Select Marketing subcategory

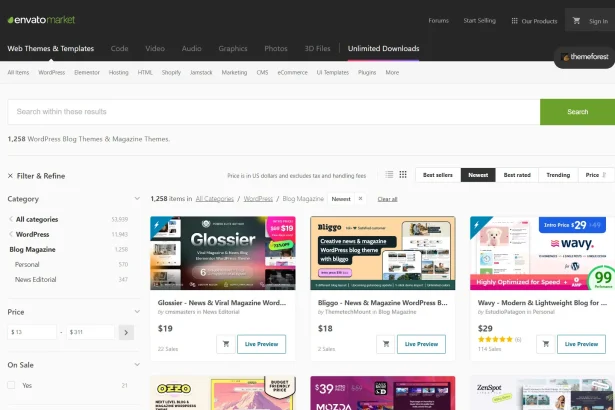pyautogui.click(x=234, y=73)
